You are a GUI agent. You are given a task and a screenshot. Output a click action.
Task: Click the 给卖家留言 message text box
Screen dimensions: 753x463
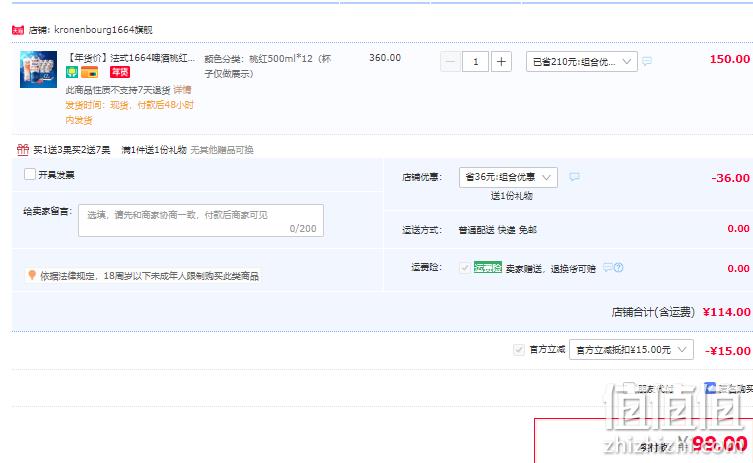pyautogui.click(x=201, y=220)
